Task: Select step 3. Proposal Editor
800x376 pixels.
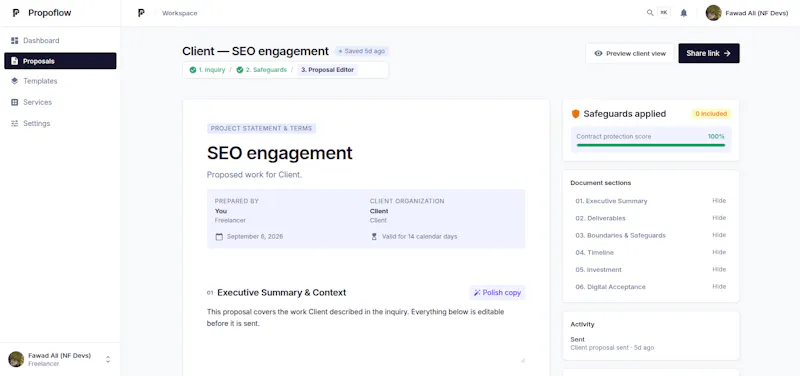Action: tap(327, 70)
